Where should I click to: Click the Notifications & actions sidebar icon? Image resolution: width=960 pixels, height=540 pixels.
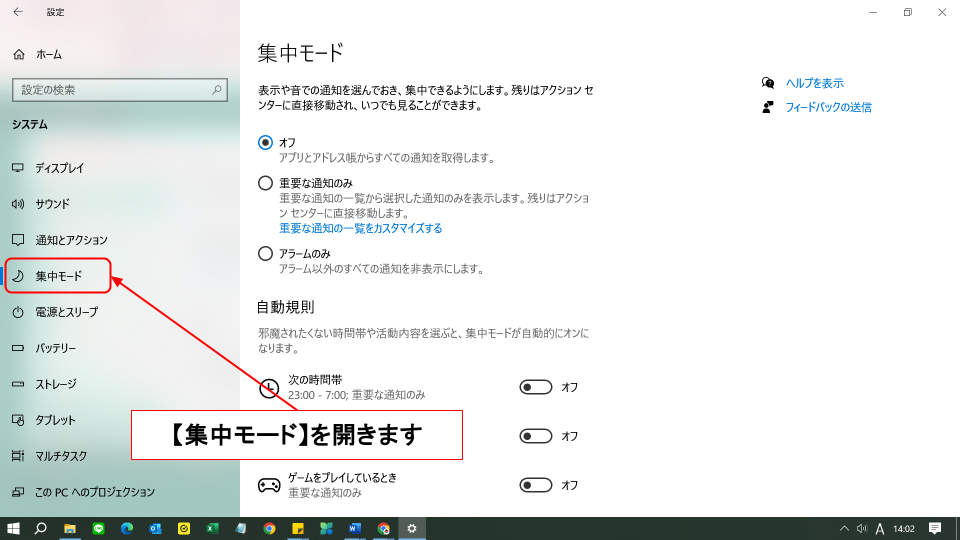tap(18, 240)
